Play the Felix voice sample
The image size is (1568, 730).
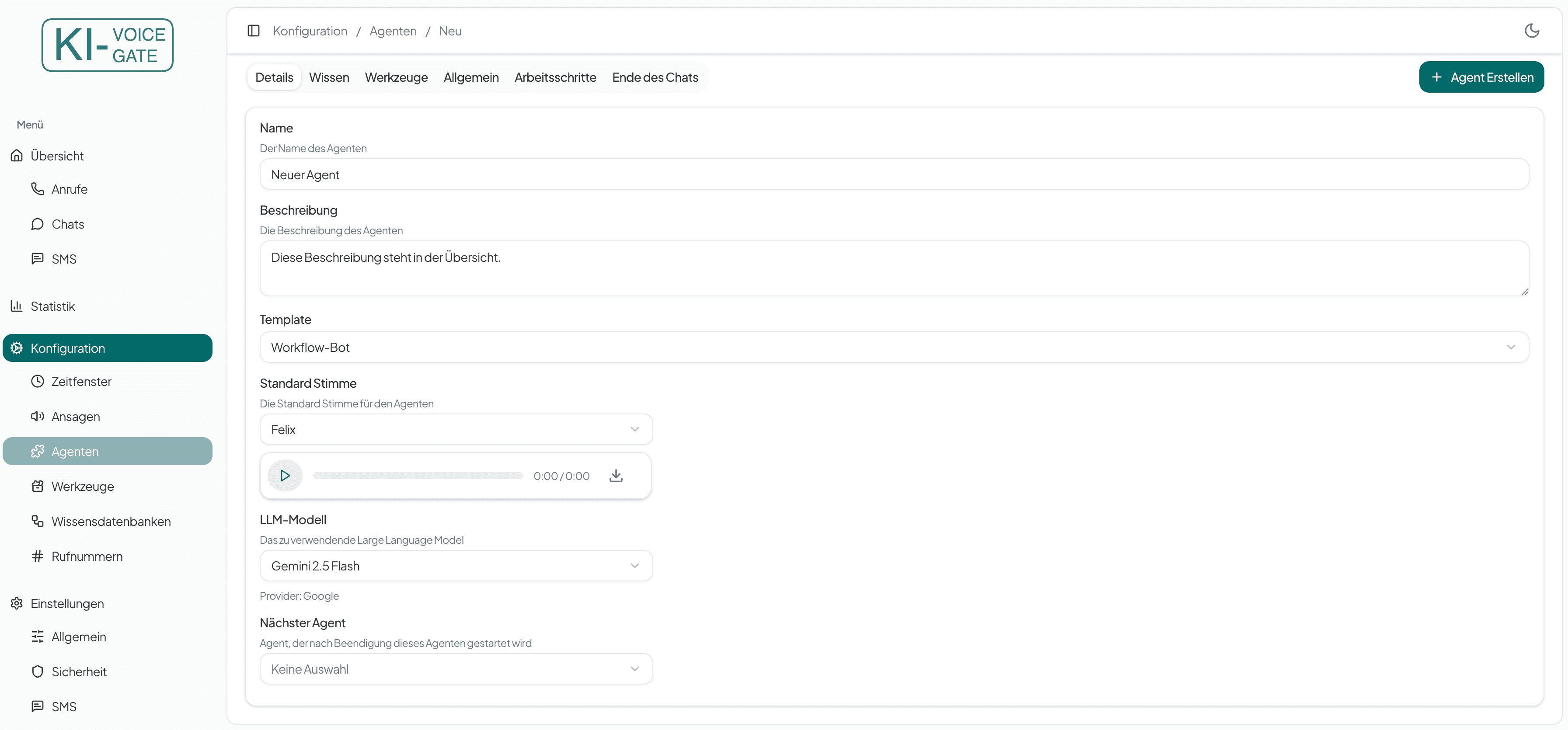[x=285, y=476]
